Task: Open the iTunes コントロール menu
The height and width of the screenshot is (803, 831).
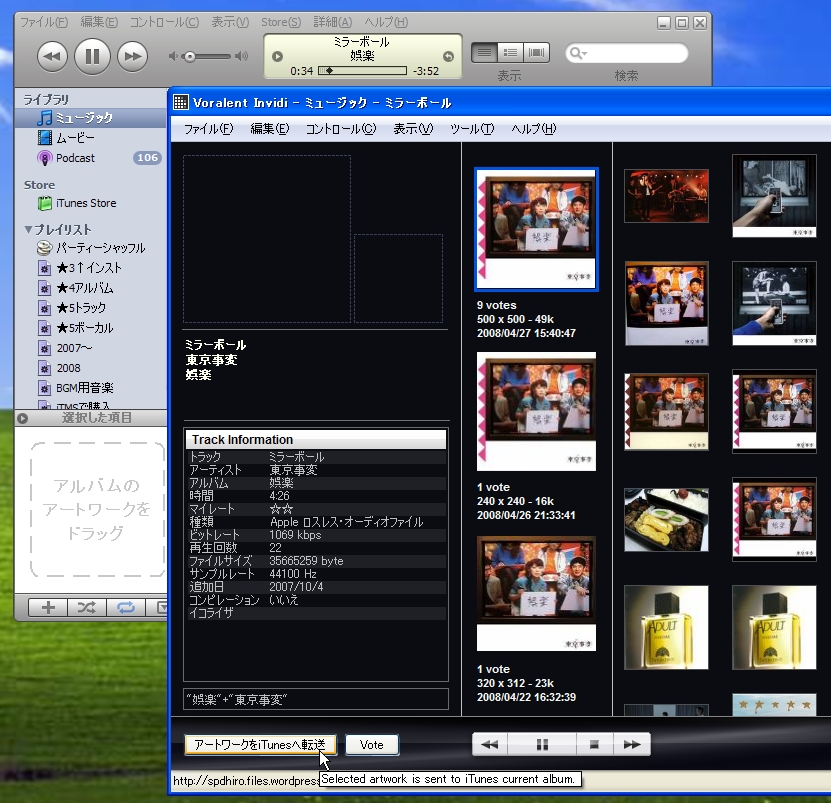Action: (164, 22)
